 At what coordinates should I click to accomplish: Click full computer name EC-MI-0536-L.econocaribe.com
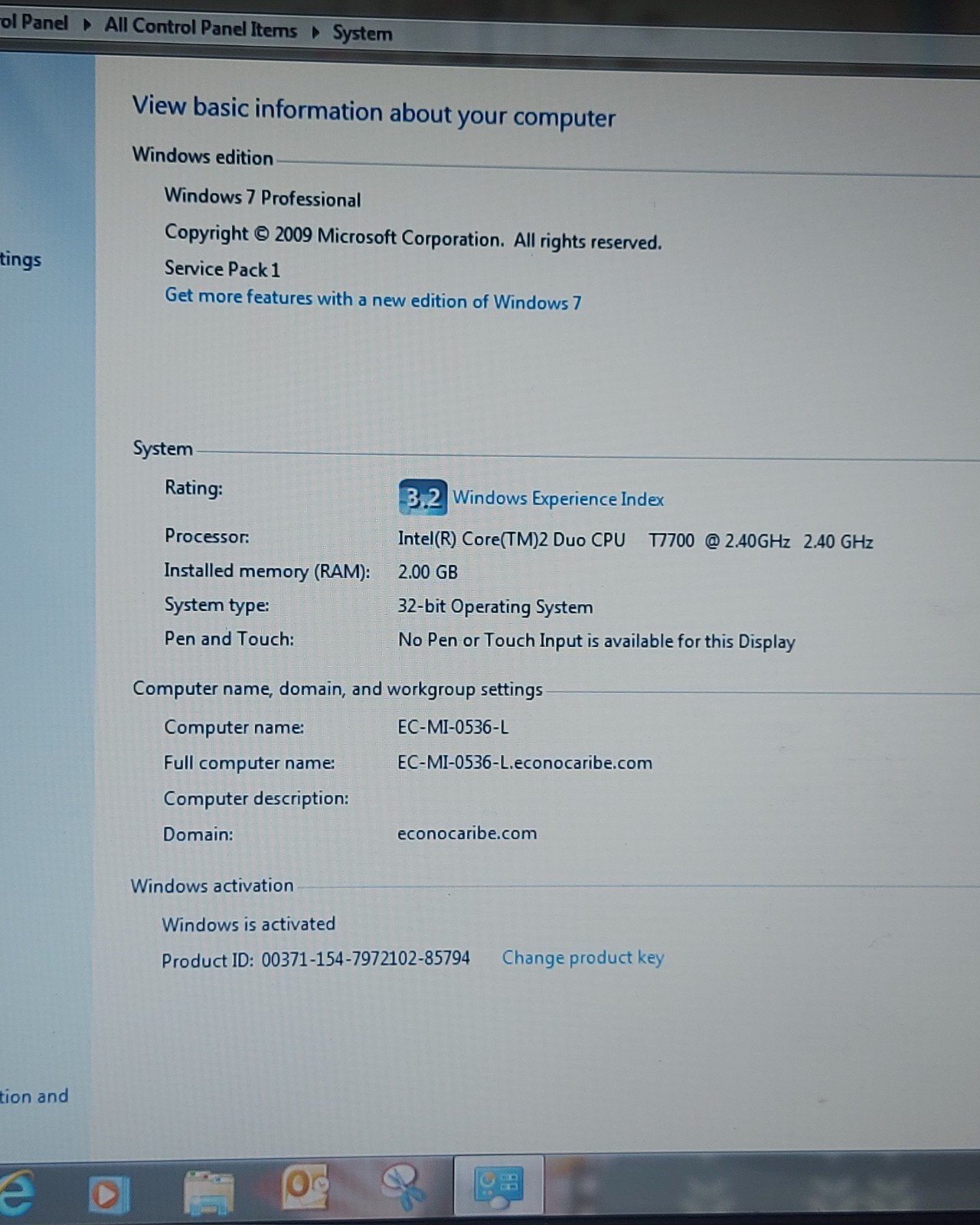525,763
